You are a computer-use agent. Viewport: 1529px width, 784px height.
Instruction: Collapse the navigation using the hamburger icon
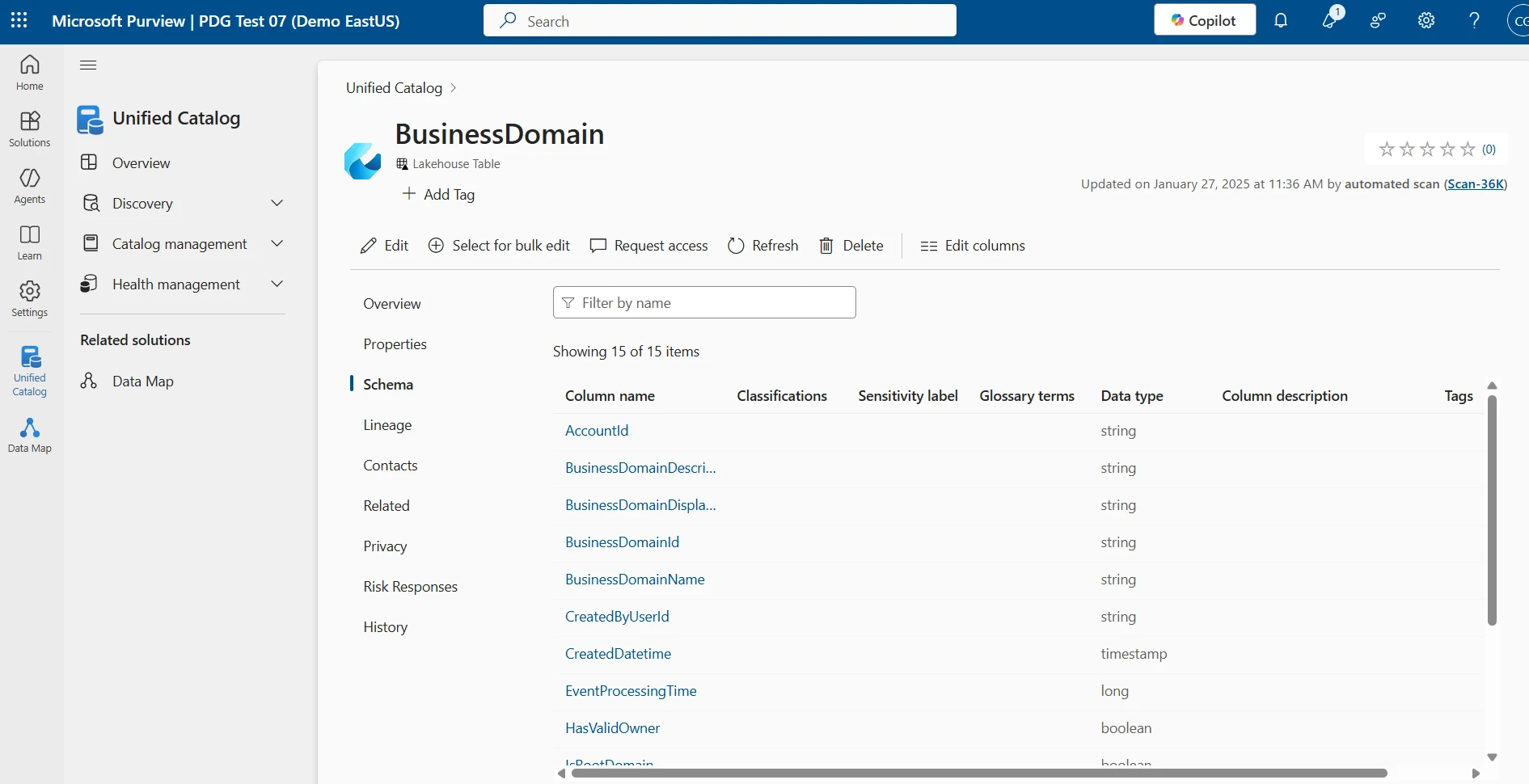pos(88,65)
